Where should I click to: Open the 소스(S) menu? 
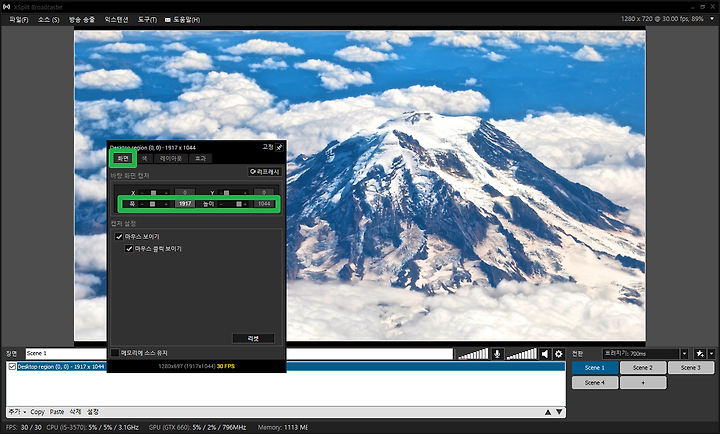pos(48,20)
